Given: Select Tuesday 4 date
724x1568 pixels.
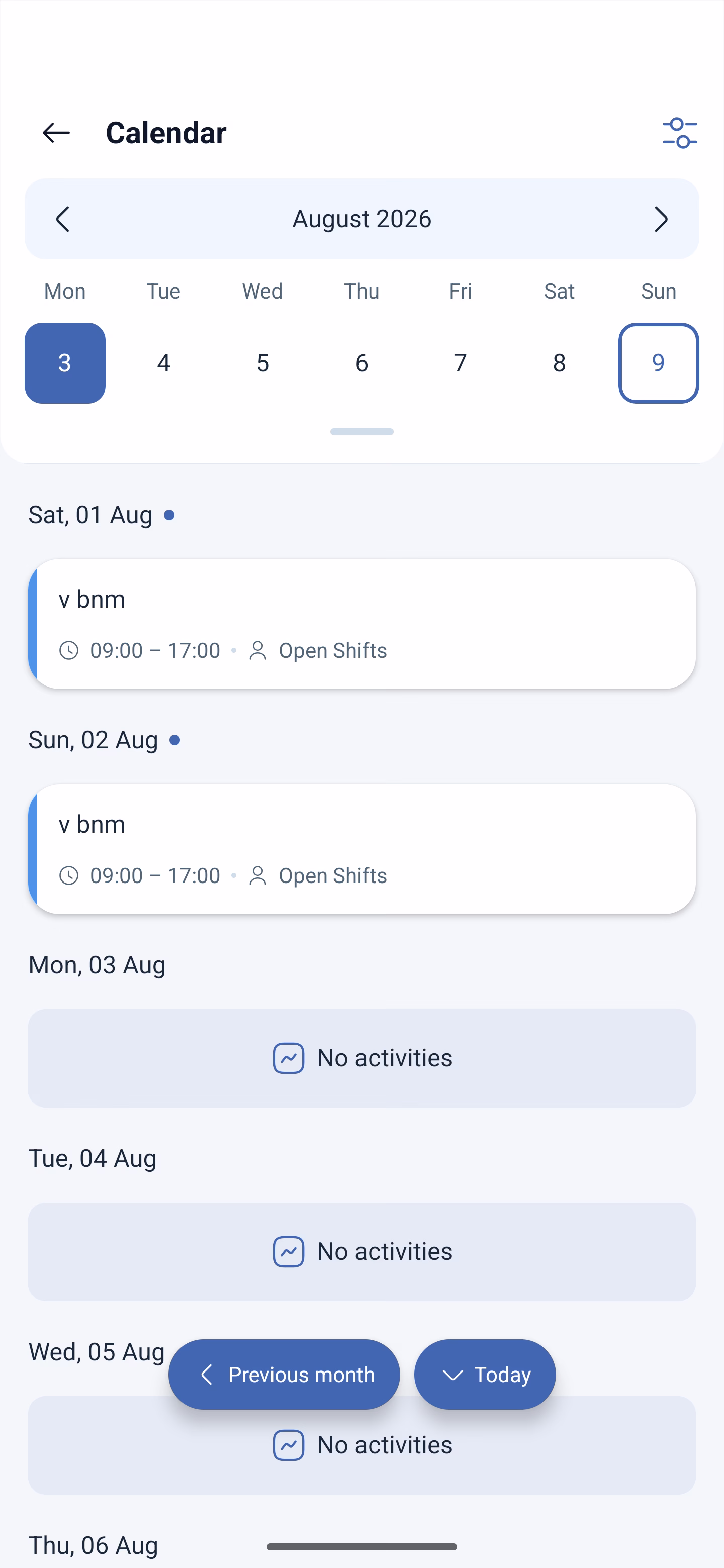Looking at the screenshot, I should pyautogui.click(x=164, y=363).
